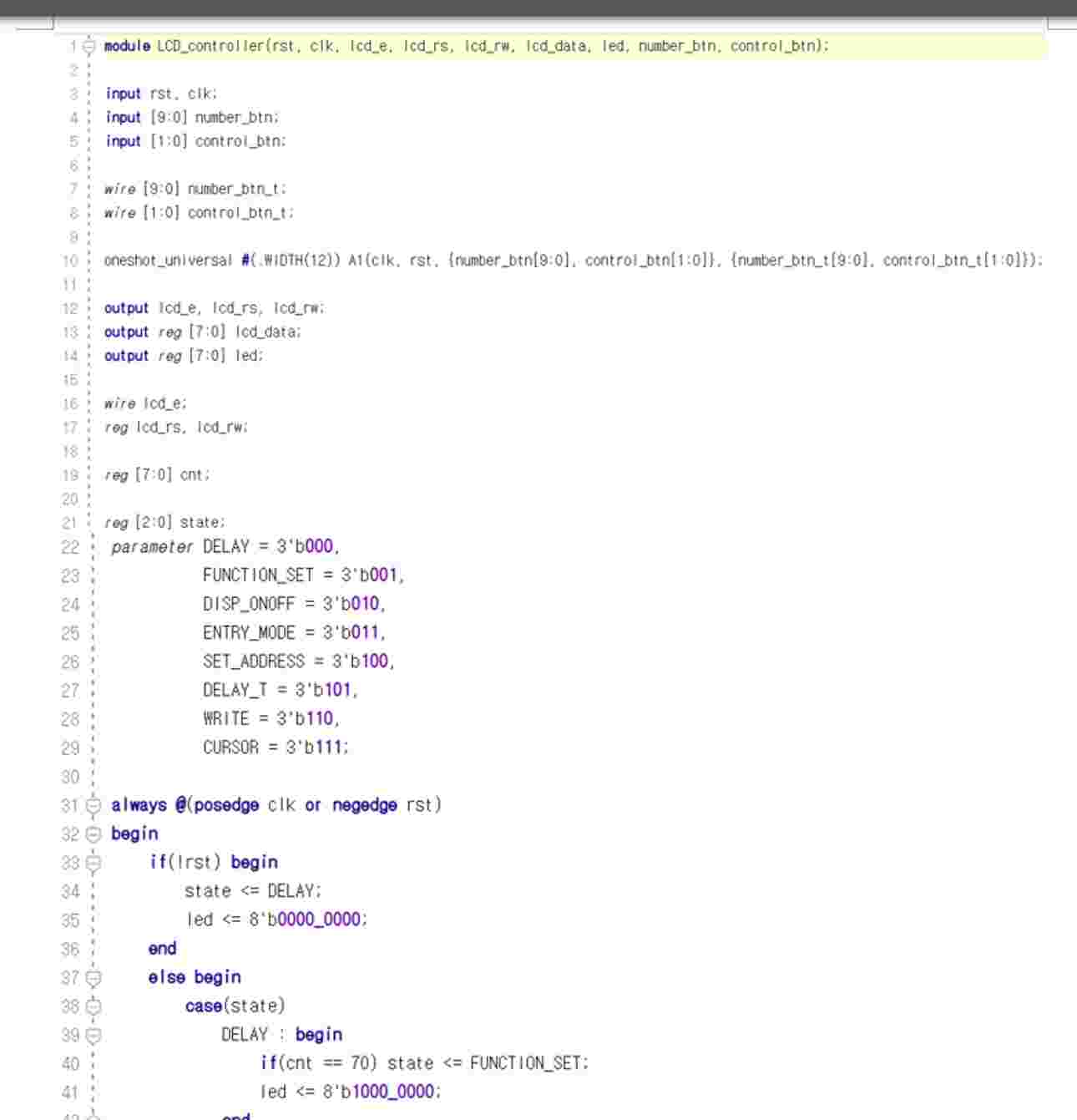This screenshot has width=1077, height=1120.
Task: Select the FUNCTION_SET parameter text
Action: 259,575
